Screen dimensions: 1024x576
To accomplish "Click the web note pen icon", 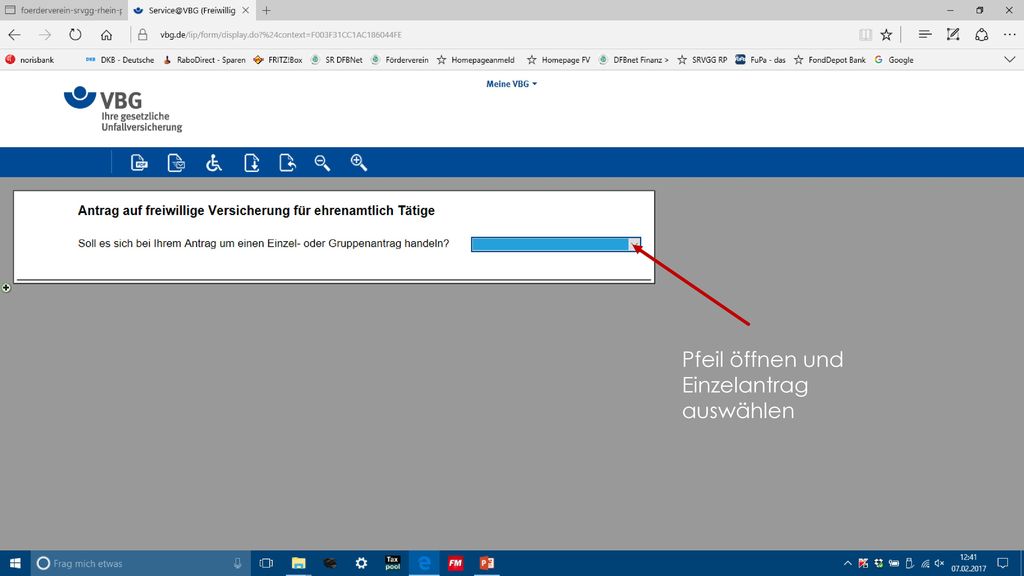I will click(x=953, y=35).
